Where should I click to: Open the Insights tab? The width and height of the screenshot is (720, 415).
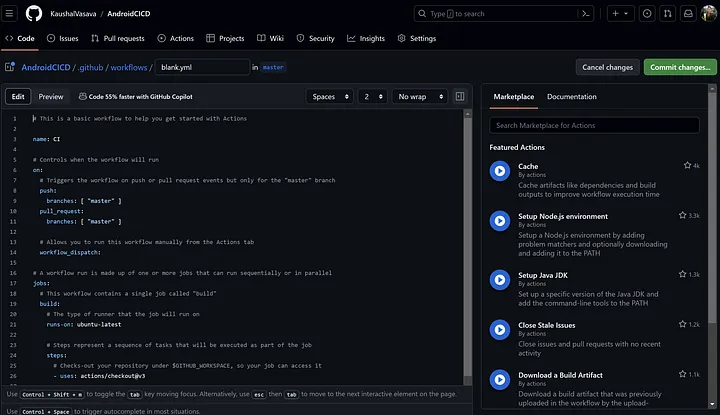point(366,39)
